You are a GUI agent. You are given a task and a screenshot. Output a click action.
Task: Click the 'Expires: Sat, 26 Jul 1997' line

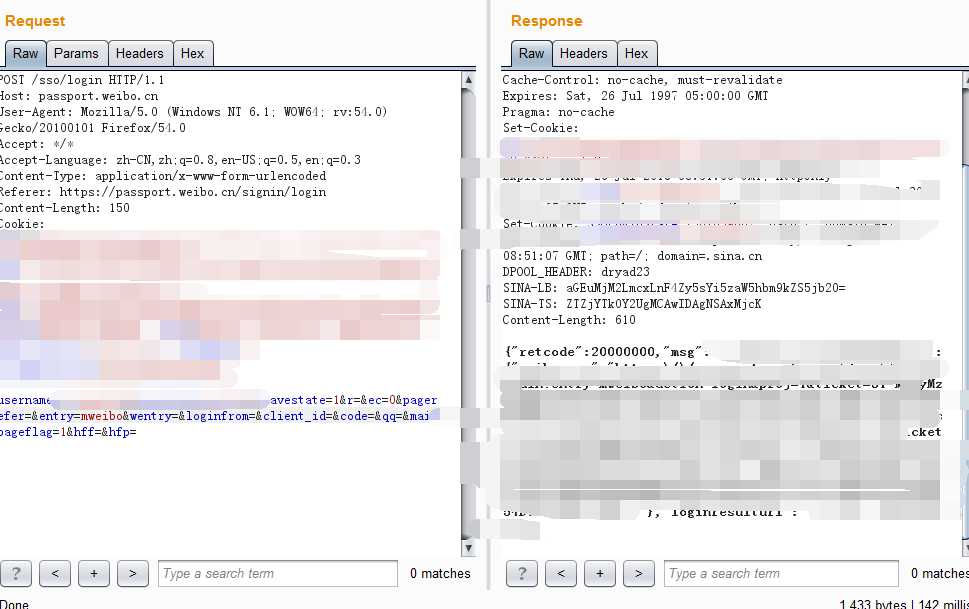tap(635, 96)
